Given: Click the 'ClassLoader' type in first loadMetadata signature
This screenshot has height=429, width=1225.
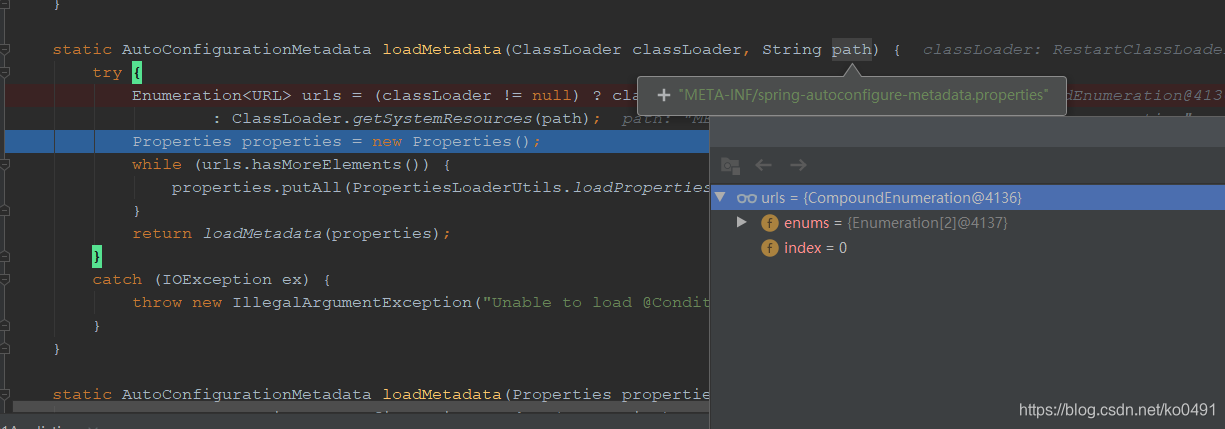Looking at the screenshot, I should click(x=567, y=49).
